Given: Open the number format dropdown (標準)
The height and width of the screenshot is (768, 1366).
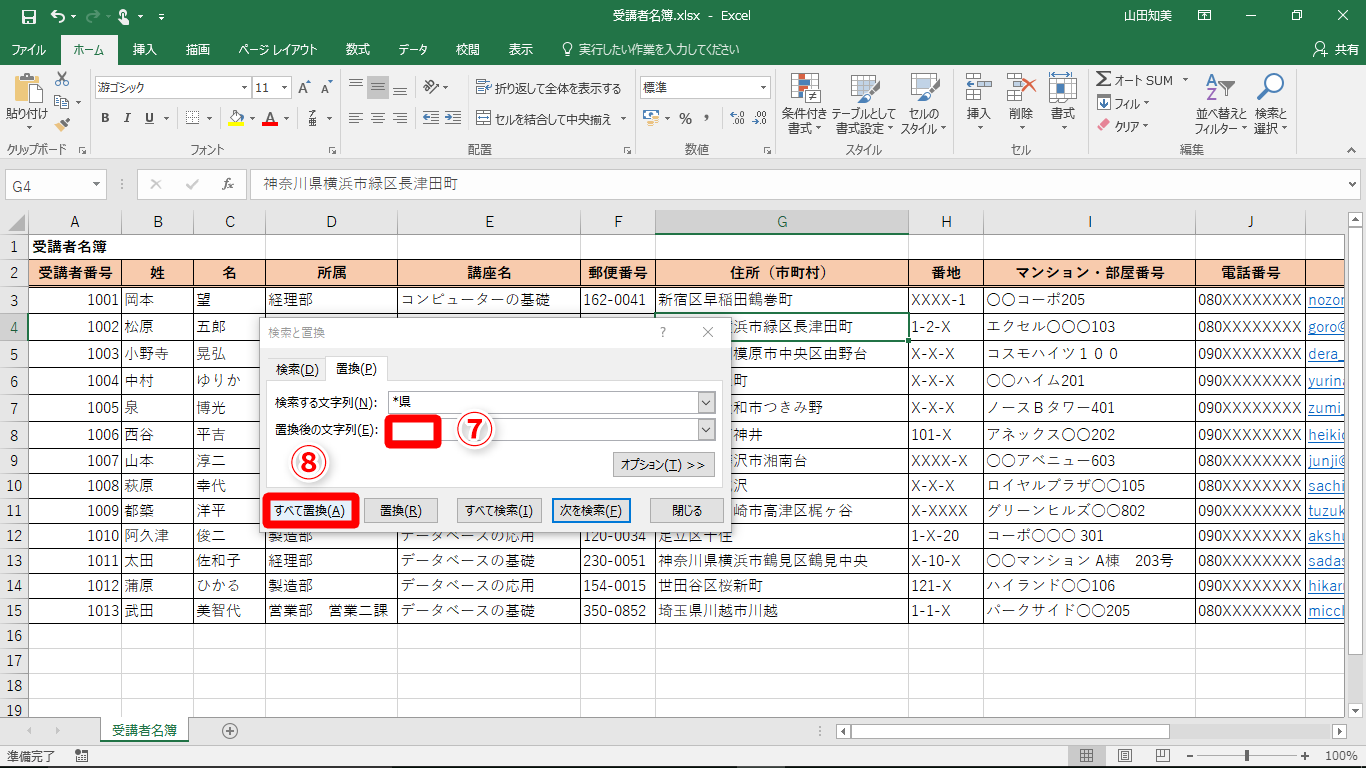Looking at the screenshot, I should (x=762, y=88).
